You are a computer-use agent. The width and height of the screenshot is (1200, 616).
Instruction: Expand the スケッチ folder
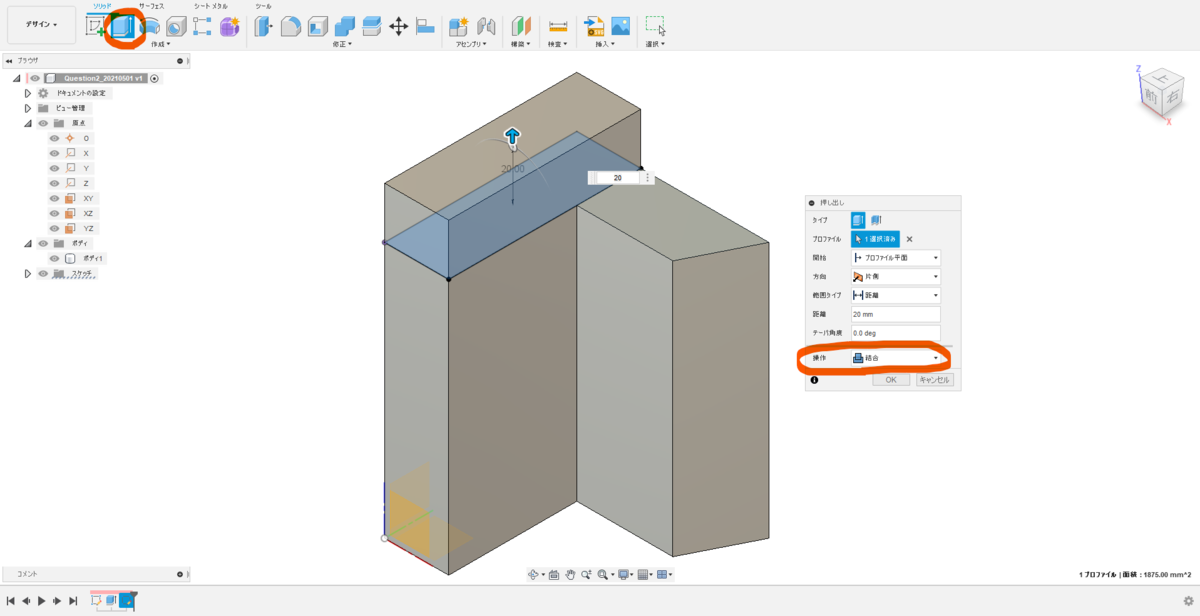(x=28, y=273)
